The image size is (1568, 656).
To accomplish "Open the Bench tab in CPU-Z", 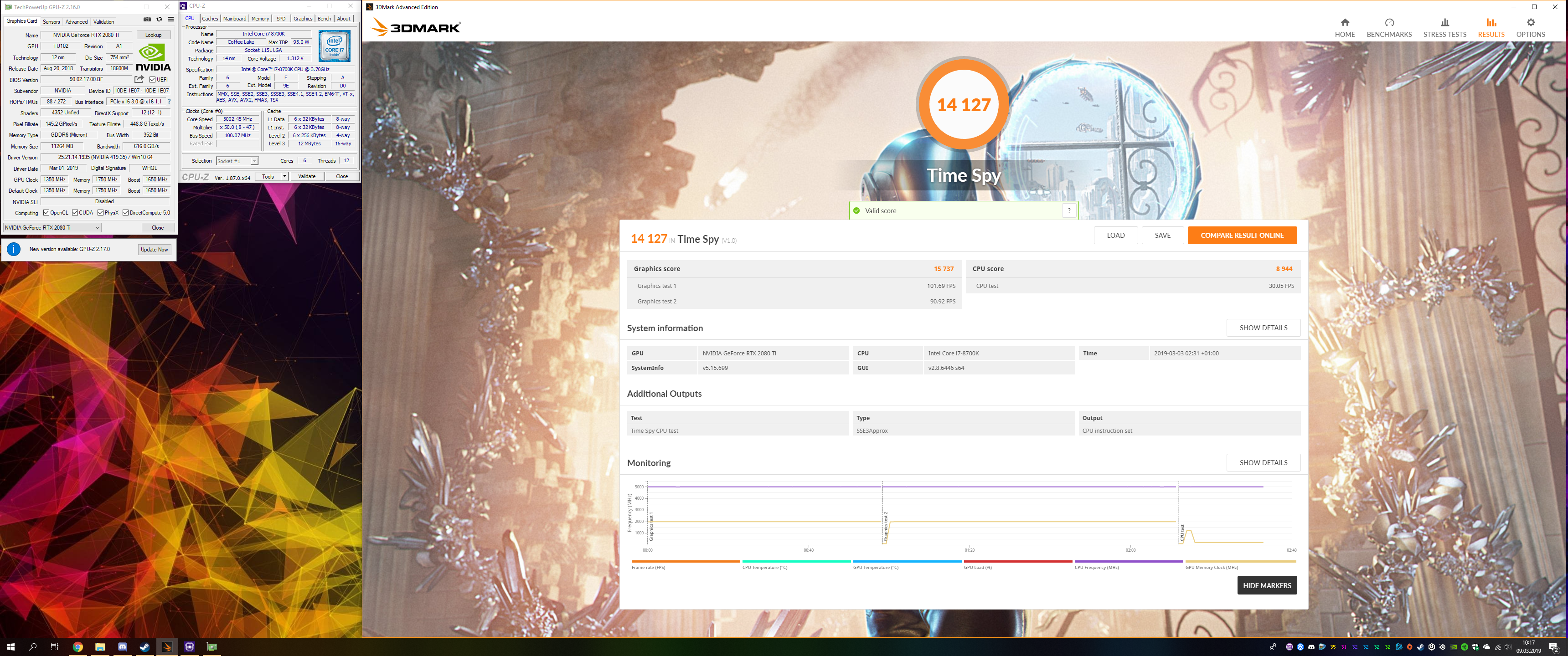I will (x=324, y=18).
